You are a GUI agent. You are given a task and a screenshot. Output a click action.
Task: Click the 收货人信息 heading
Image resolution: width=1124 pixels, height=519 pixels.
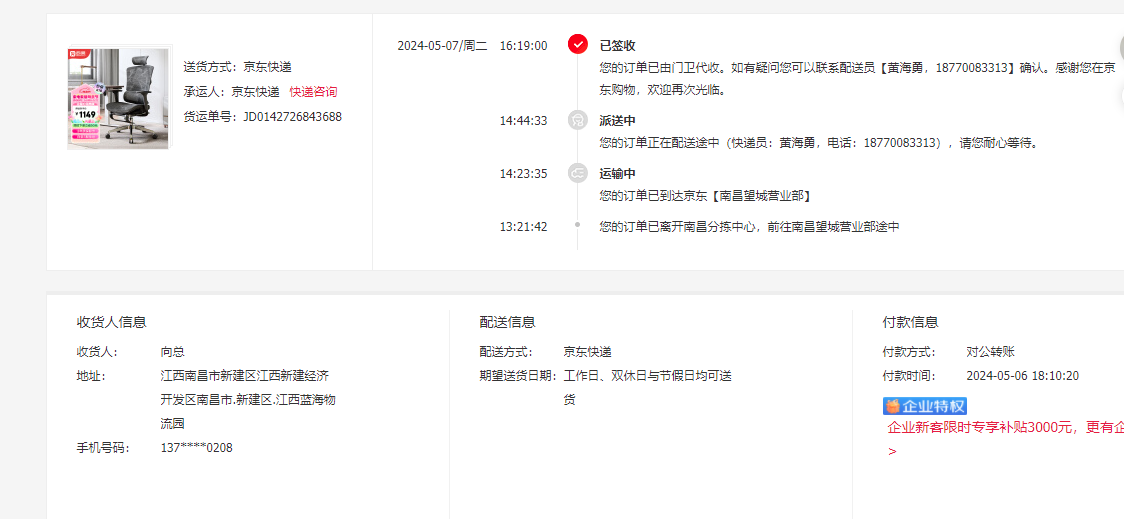[x=112, y=322]
